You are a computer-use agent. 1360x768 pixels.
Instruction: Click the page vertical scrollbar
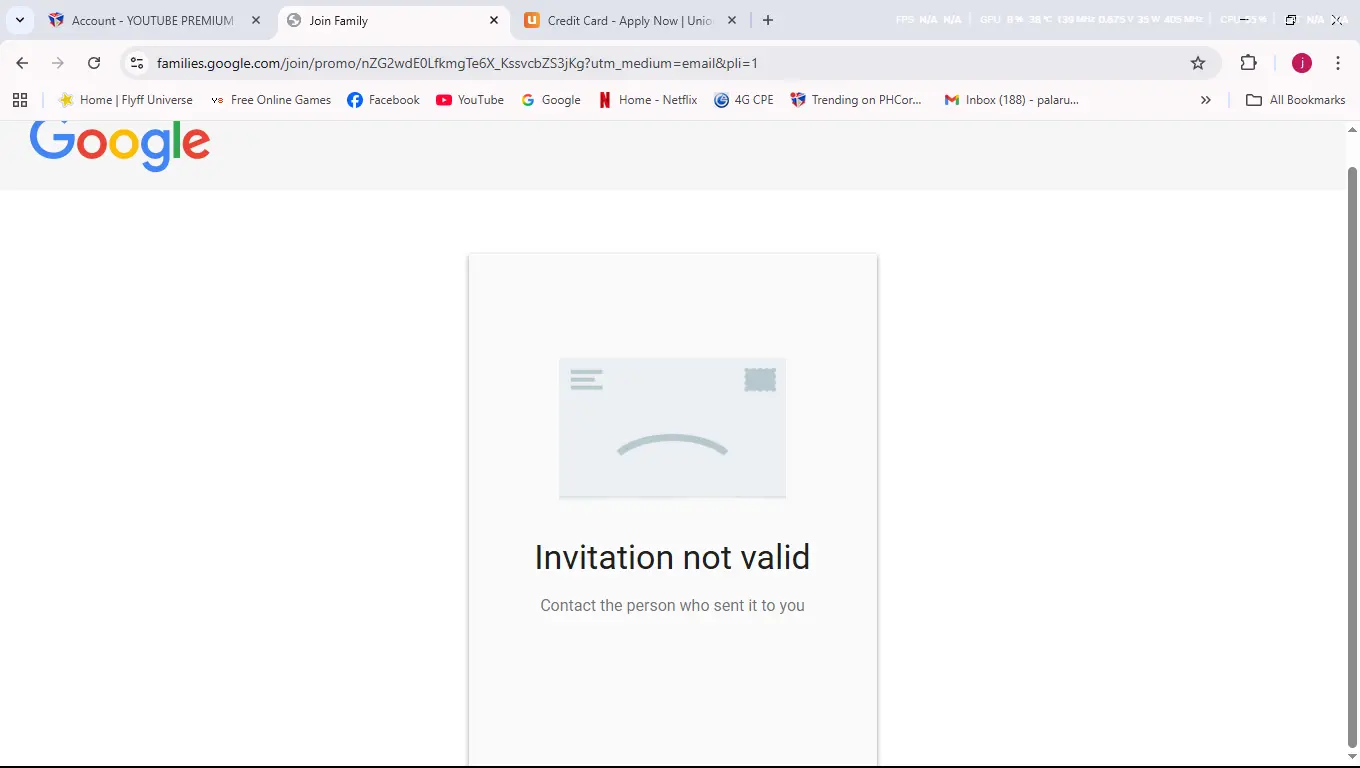pos(1353,455)
